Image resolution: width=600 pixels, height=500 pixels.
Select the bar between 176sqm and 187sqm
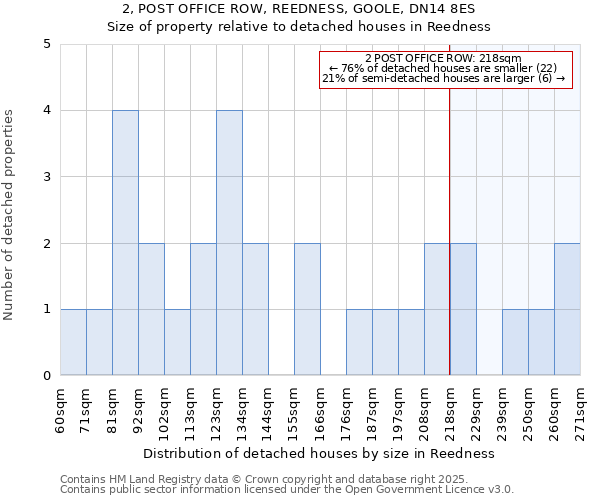(x=359, y=342)
